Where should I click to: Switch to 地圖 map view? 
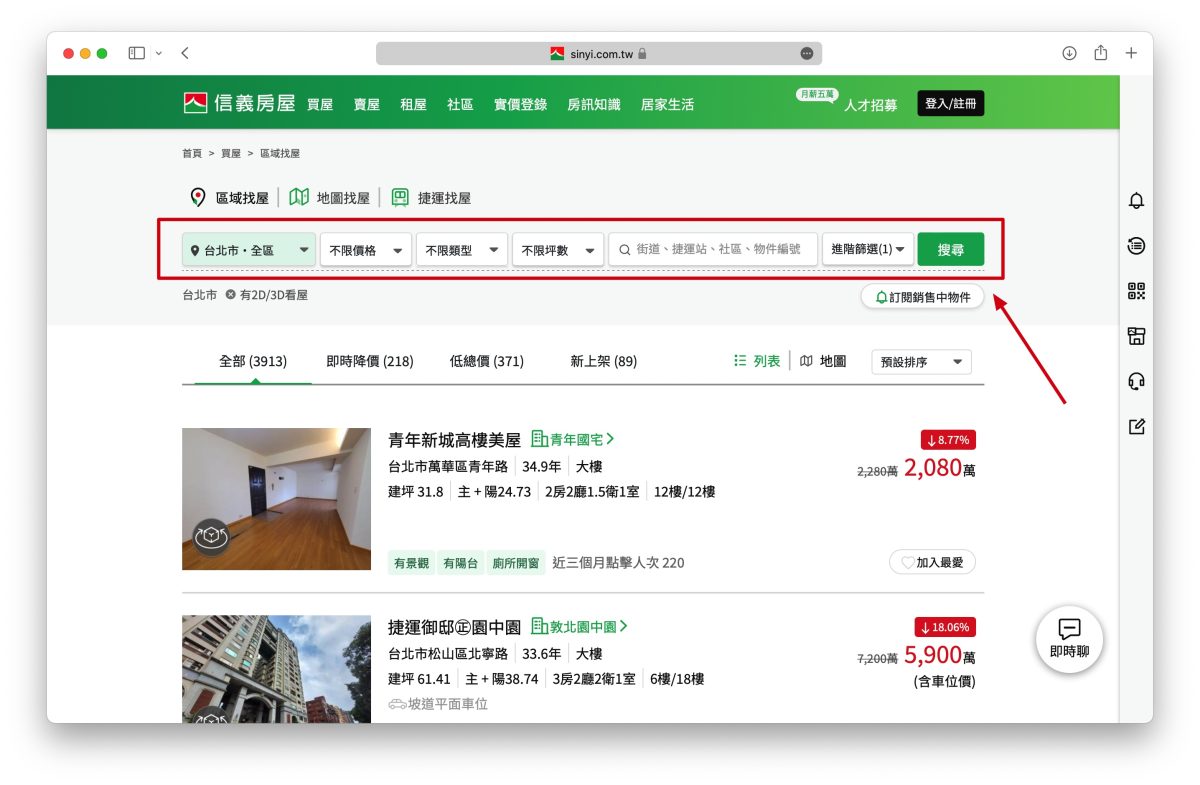[x=823, y=361]
